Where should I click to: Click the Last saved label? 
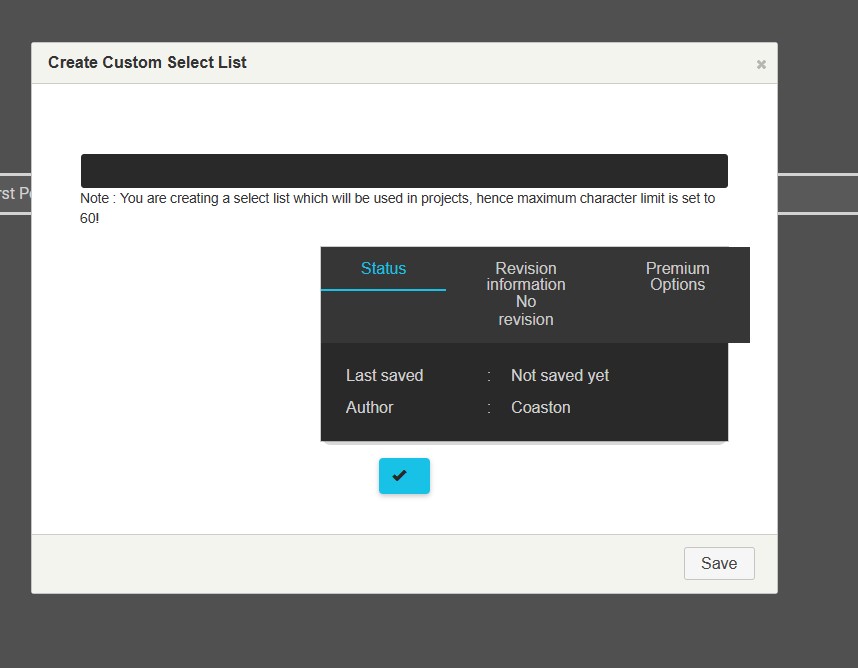(384, 375)
